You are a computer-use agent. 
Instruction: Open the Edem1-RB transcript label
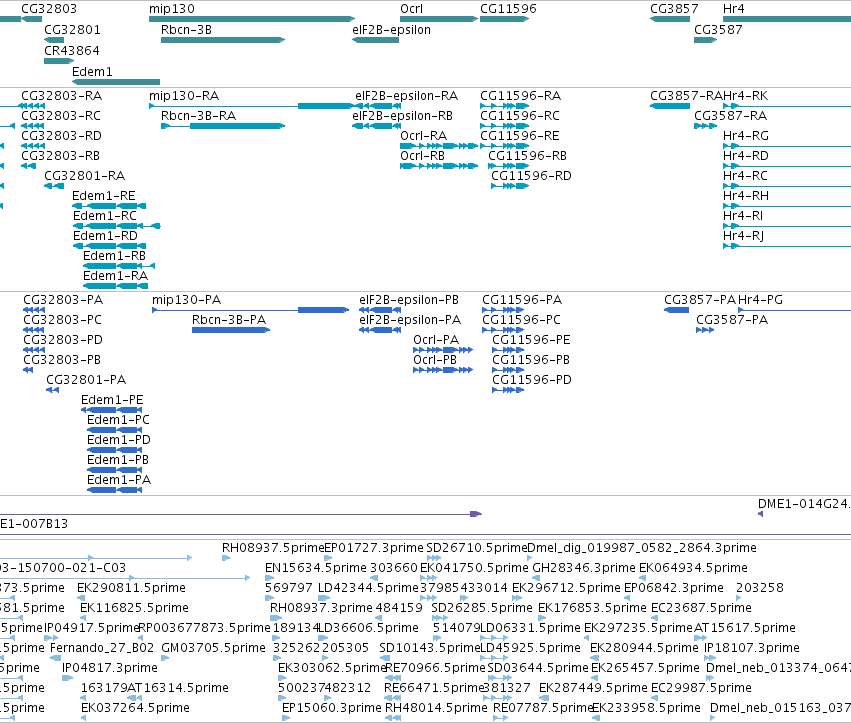click(x=115, y=256)
